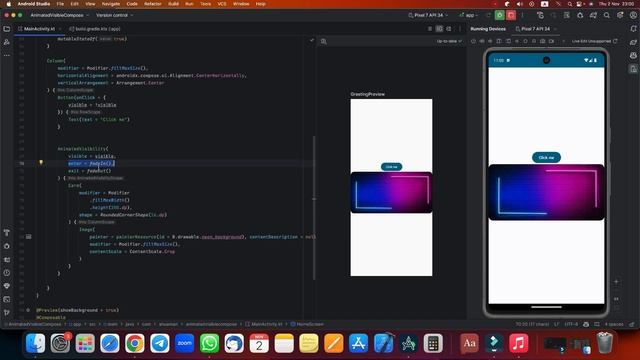
Task: Open the AnimatedVisibleCompose project dropdown
Action: click(59, 15)
